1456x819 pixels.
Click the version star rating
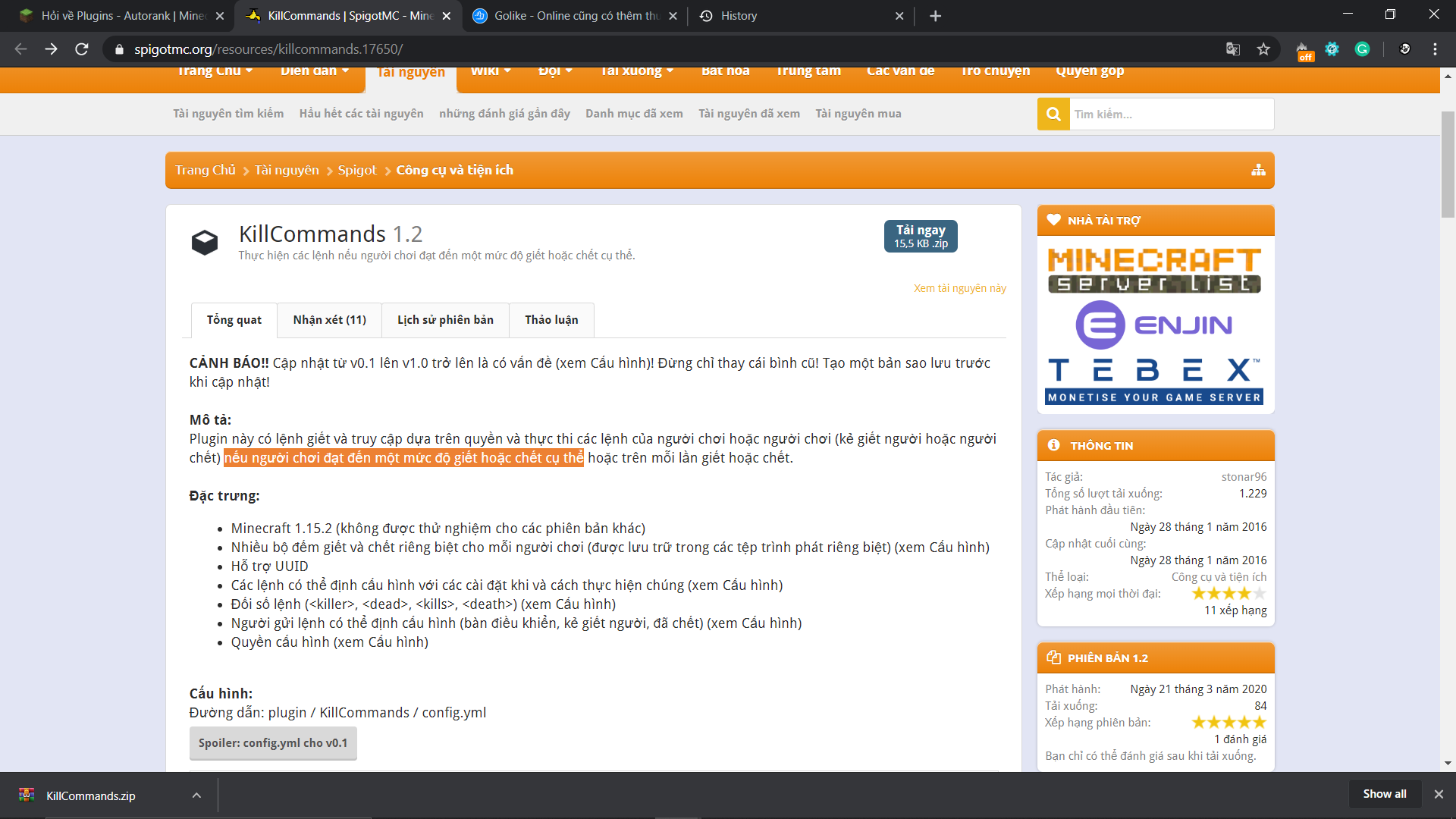click(x=1228, y=723)
